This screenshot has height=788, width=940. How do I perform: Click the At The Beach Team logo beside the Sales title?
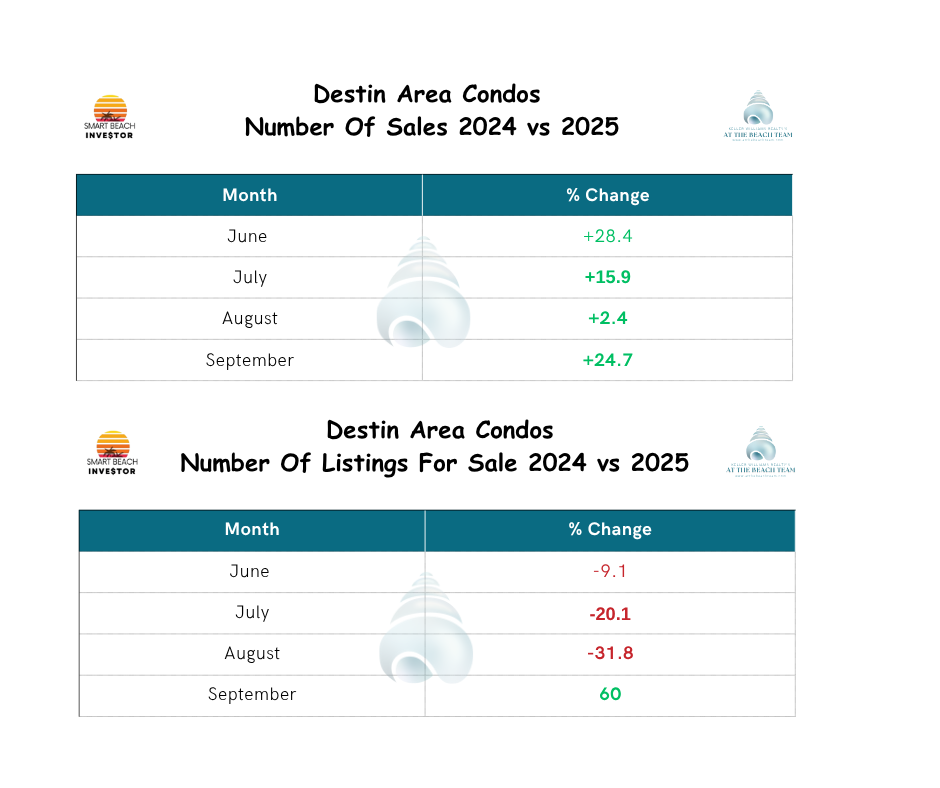point(757,115)
